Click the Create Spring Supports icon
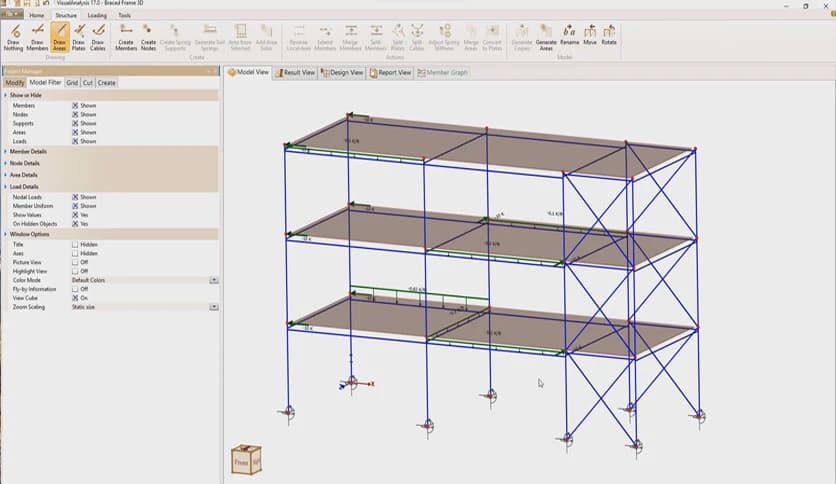836x484 pixels. pyautogui.click(x=175, y=37)
